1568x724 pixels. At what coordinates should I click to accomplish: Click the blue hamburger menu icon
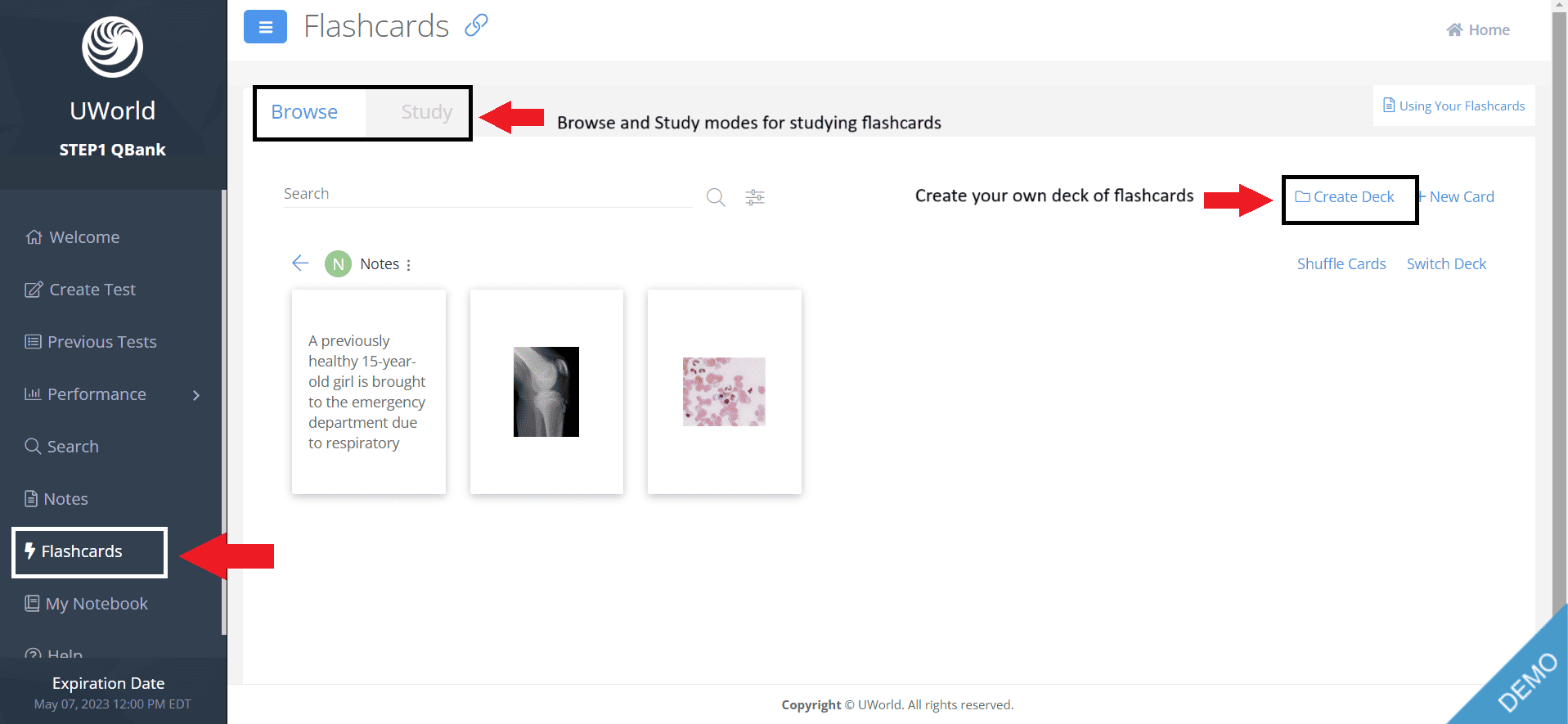pos(265,27)
